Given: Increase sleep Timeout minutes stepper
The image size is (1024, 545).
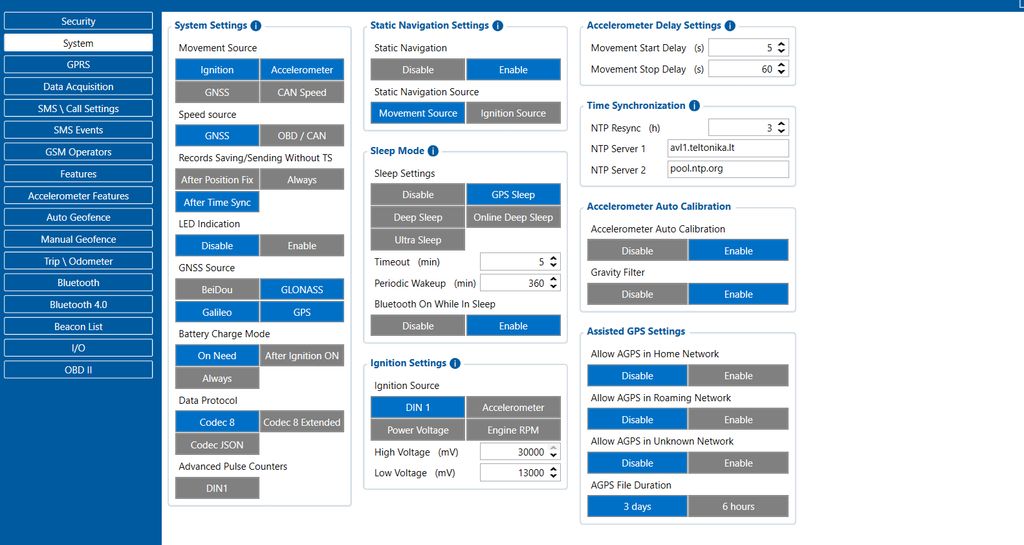Looking at the screenshot, I should point(554,258).
